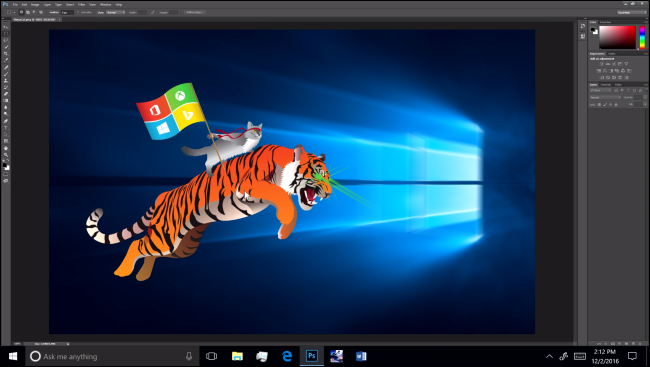Click the rainbow hue slider strip
650x367 pixels.
point(642,37)
